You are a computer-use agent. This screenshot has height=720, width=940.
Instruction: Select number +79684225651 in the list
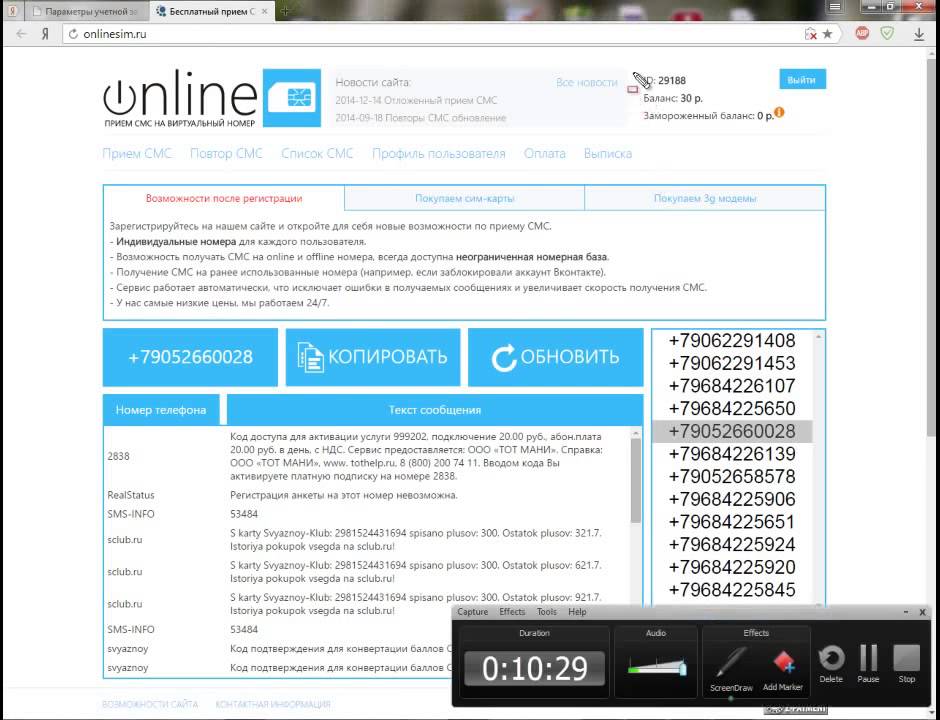731,522
